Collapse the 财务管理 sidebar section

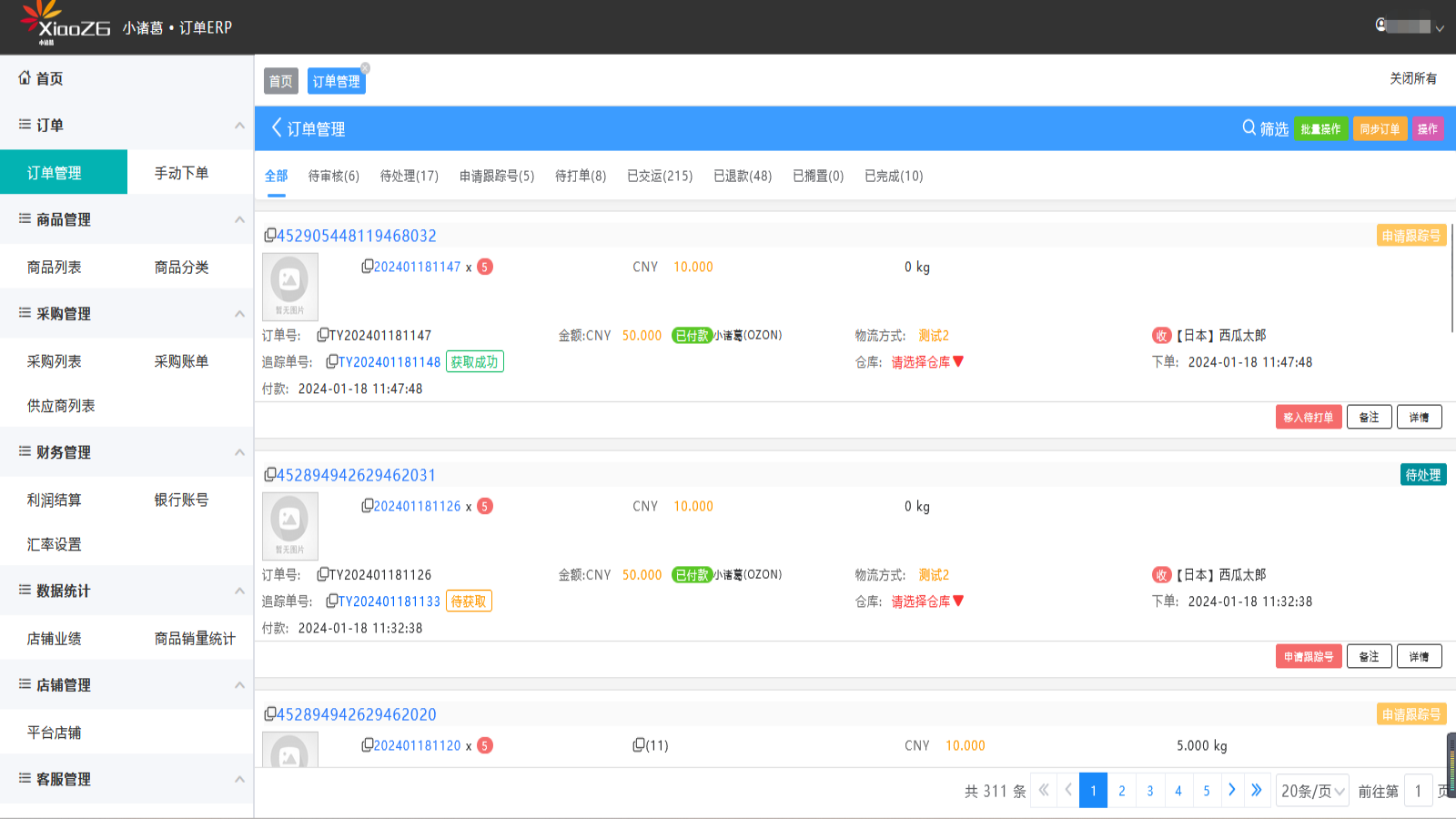point(239,452)
